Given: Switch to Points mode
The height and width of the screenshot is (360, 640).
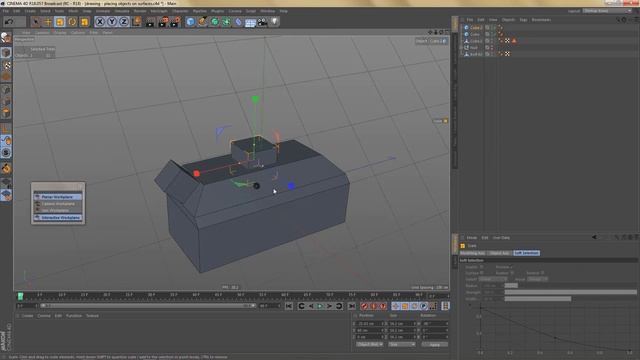Looking at the screenshot, I should [6, 89].
